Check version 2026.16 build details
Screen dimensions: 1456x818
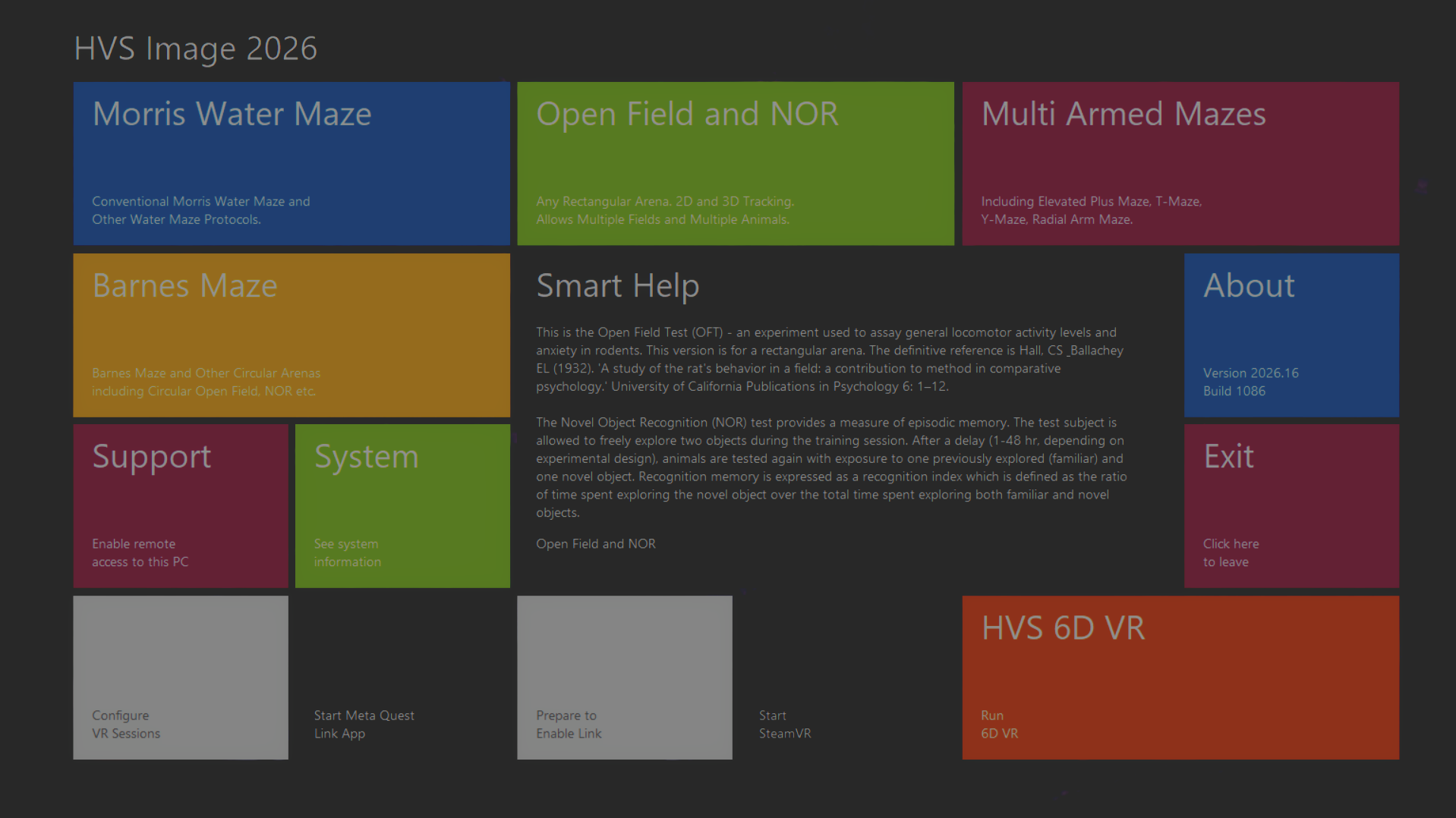coord(1250,382)
